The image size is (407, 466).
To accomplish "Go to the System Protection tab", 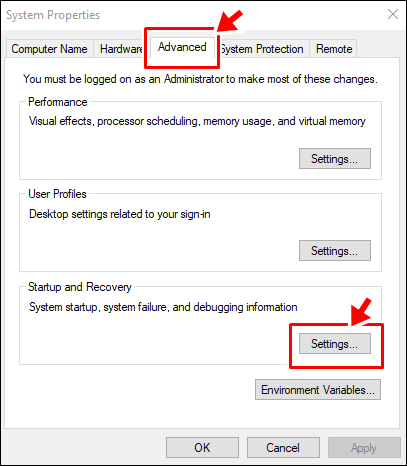I will (x=262, y=49).
